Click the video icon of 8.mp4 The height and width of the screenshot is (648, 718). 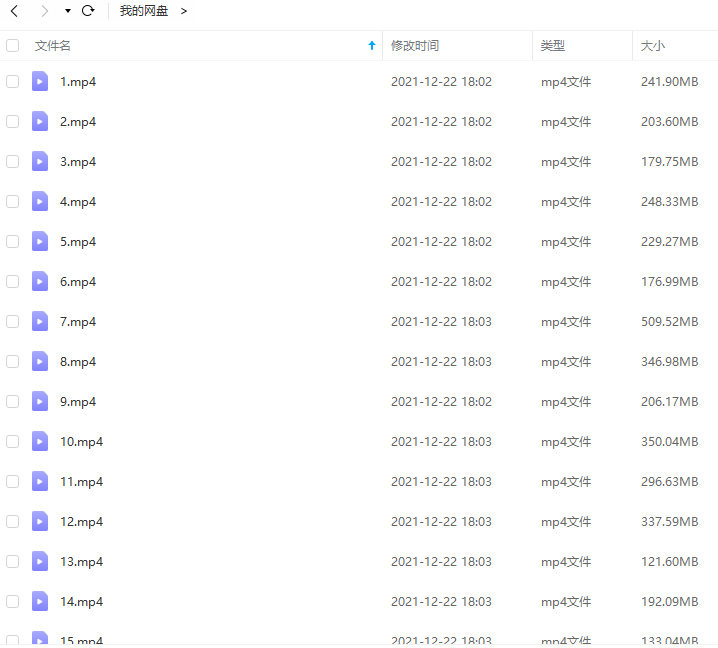click(40, 361)
